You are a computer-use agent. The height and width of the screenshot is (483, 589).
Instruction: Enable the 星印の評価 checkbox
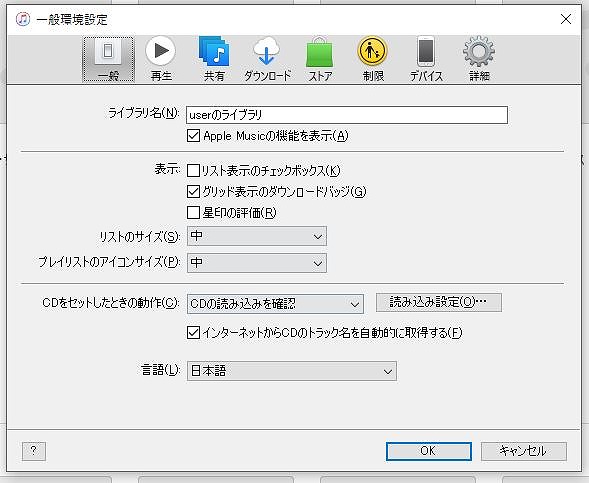pos(193,213)
